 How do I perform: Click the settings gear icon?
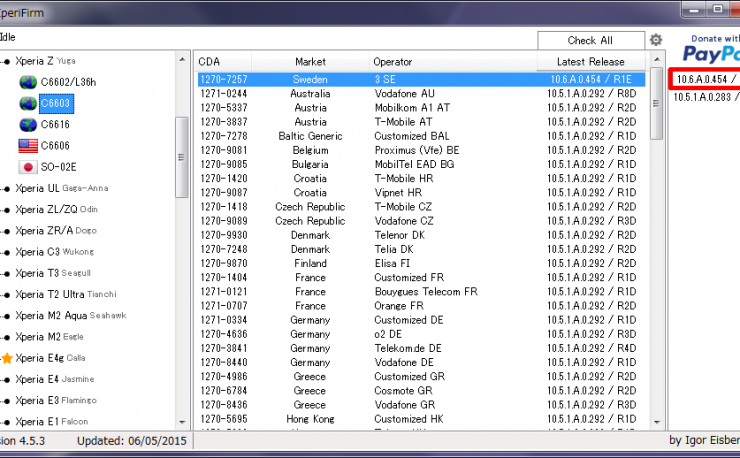[656, 40]
